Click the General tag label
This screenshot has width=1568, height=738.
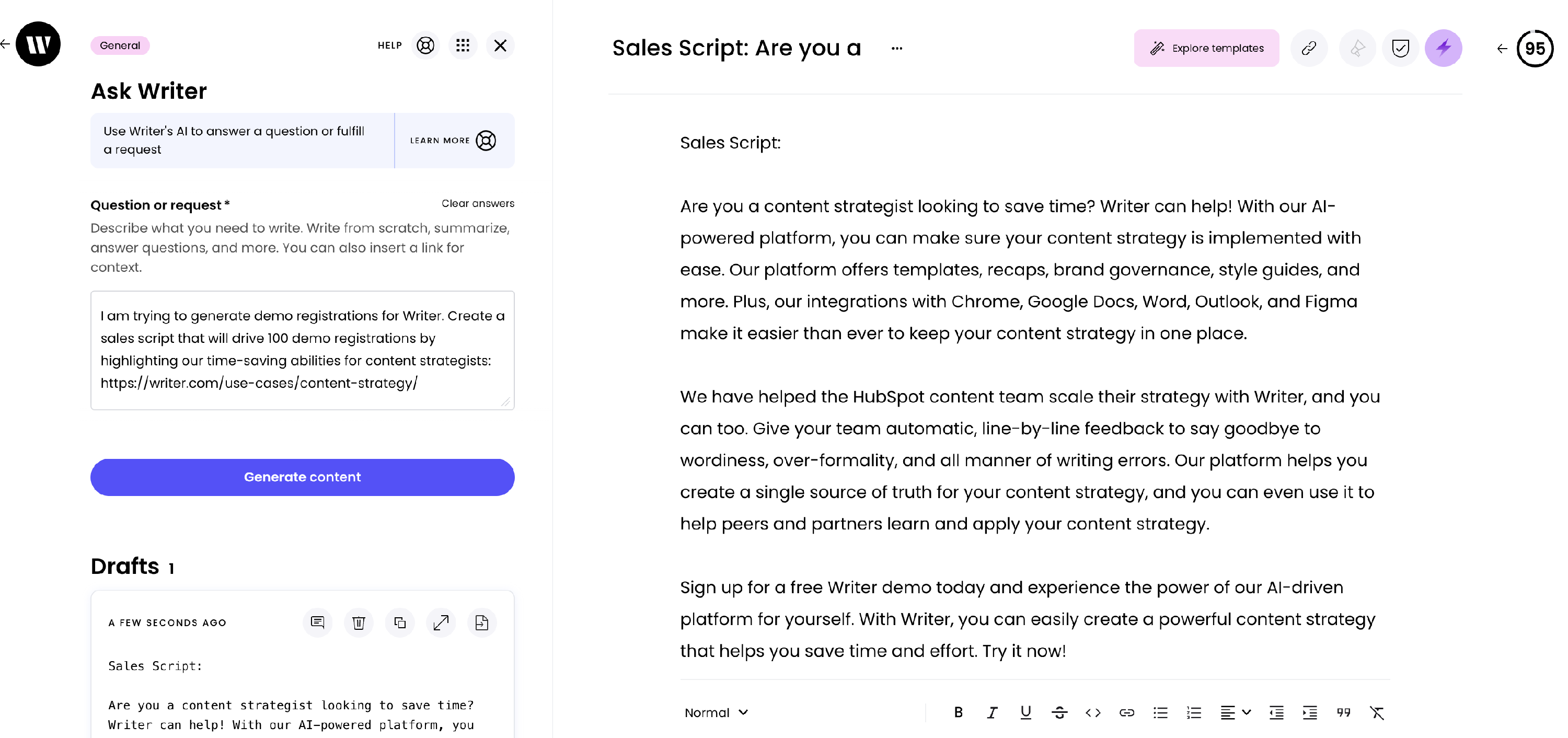point(120,45)
